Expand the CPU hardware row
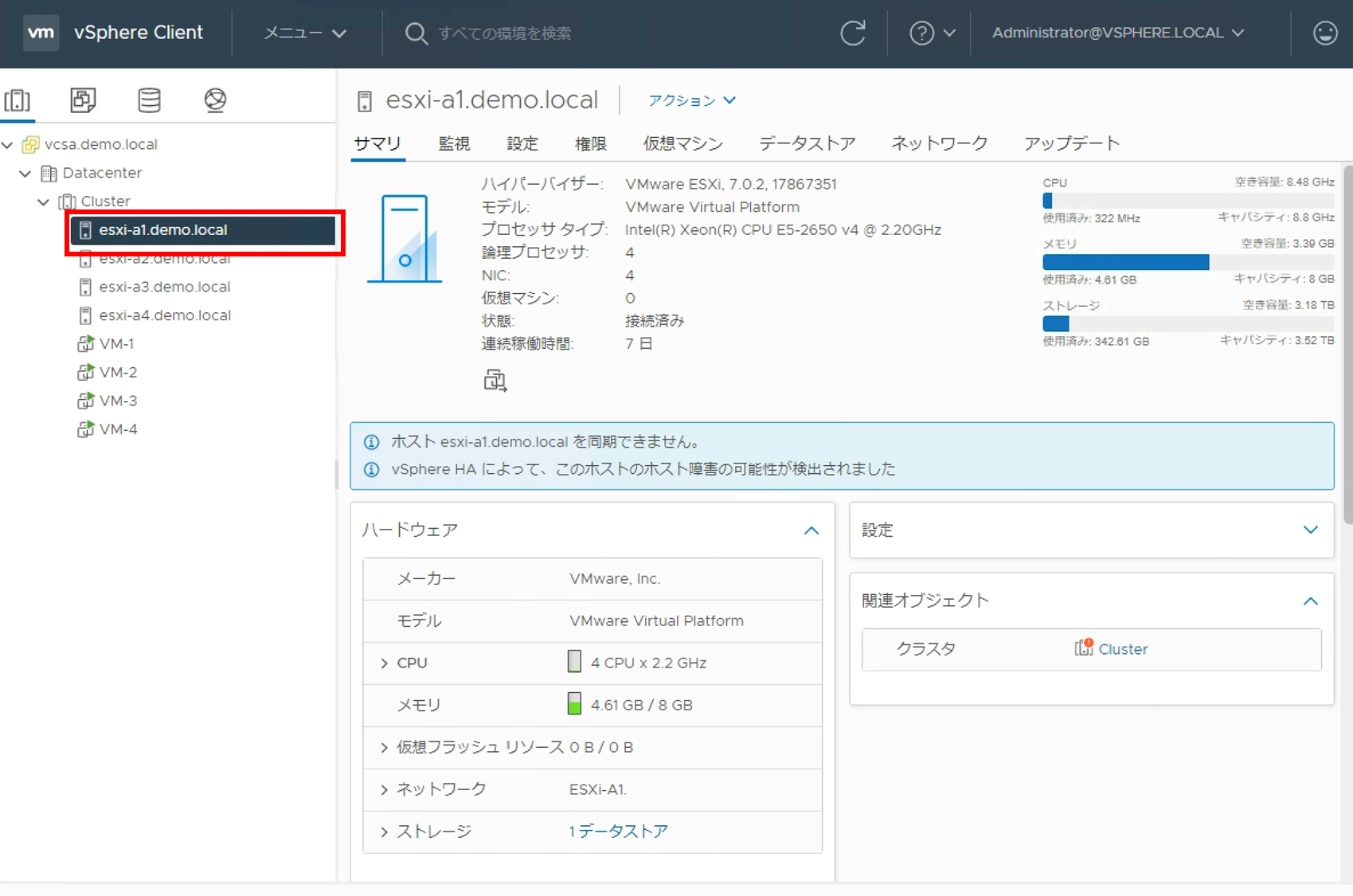This screenshot has width=1353, height=896. click(x=384, y=663)
